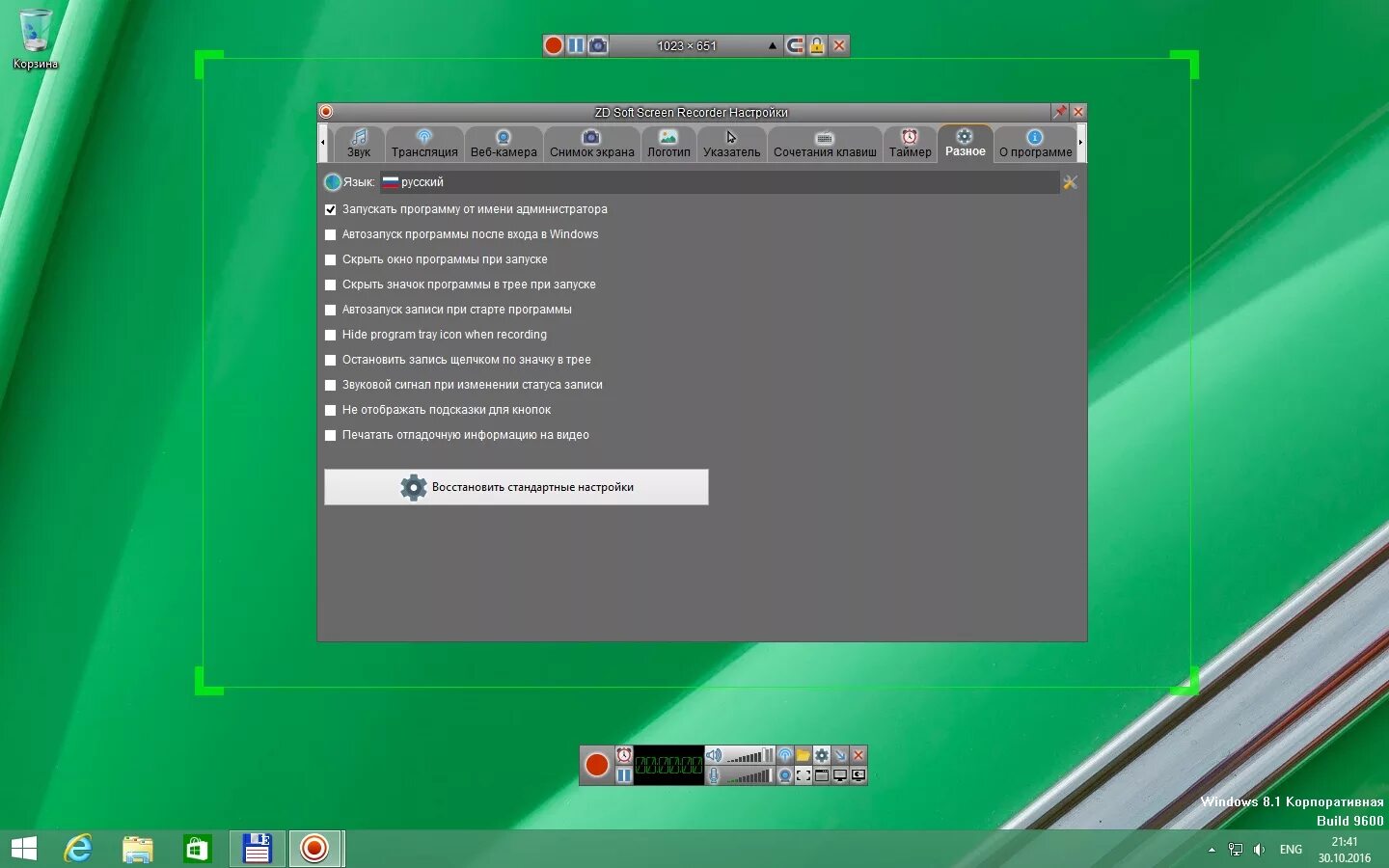Switch to the Таймер tab
The width and height of the screenshot is (1389, 868).
coord(911,144)
